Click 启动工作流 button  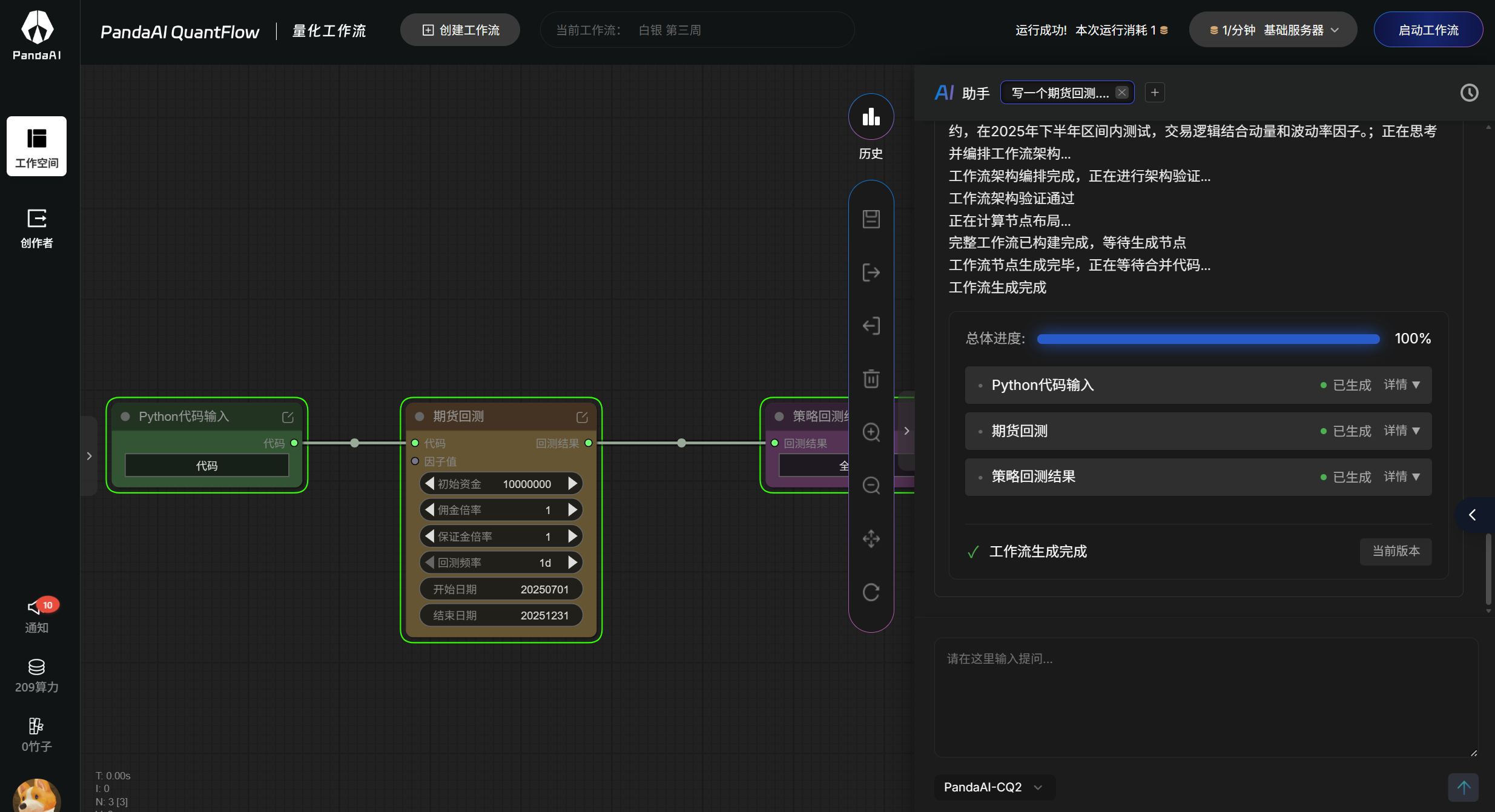pyautogui.click(x=1428, y=30)
